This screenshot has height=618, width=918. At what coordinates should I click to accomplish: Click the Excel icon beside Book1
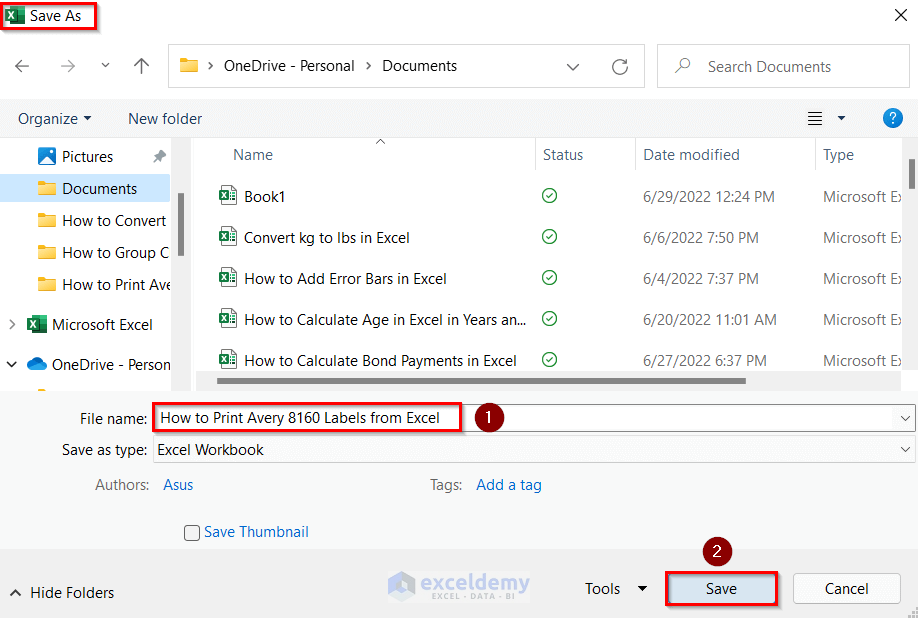click(x=228, y=195)
